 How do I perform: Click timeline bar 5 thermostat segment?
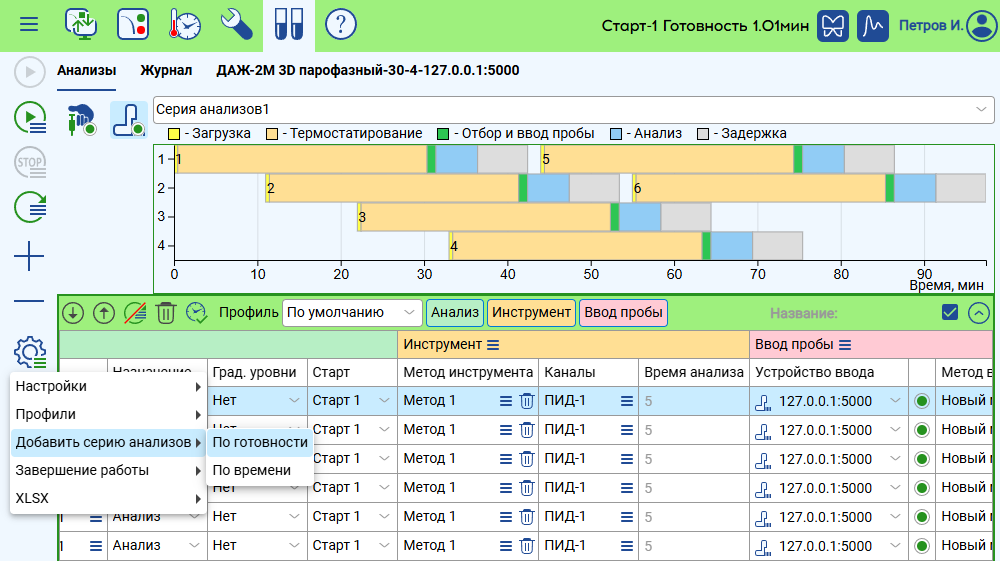[670, 159]
